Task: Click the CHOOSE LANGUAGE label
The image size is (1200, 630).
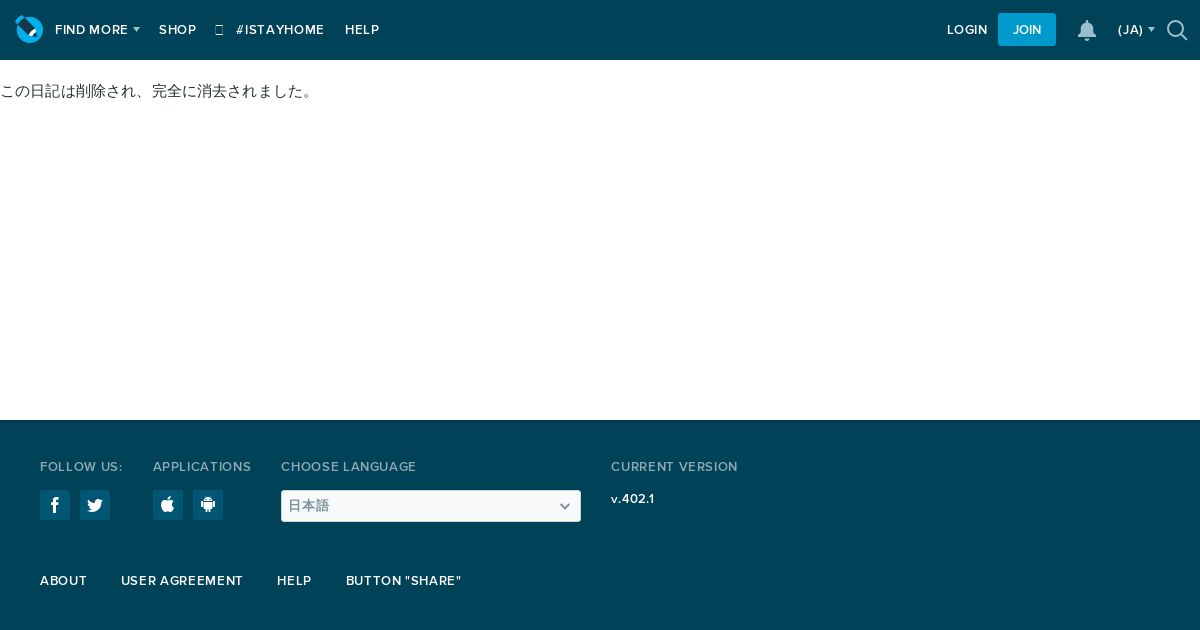Action: click(348, 467)
